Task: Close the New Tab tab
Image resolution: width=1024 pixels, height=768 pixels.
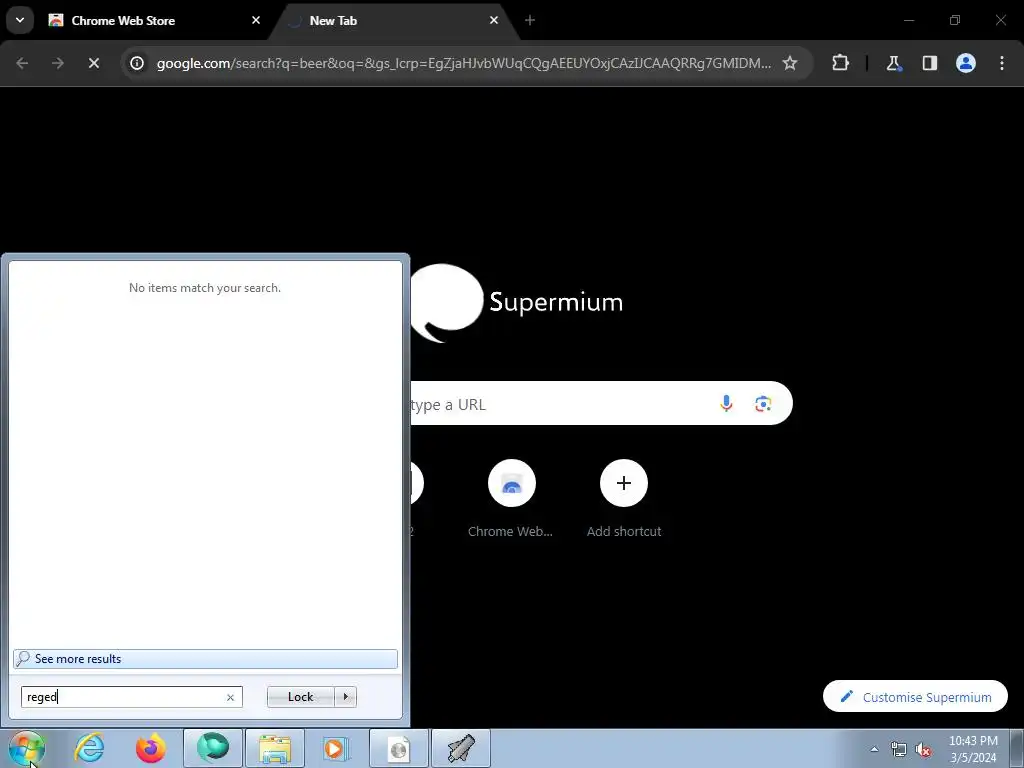Action: coord(494,20)
